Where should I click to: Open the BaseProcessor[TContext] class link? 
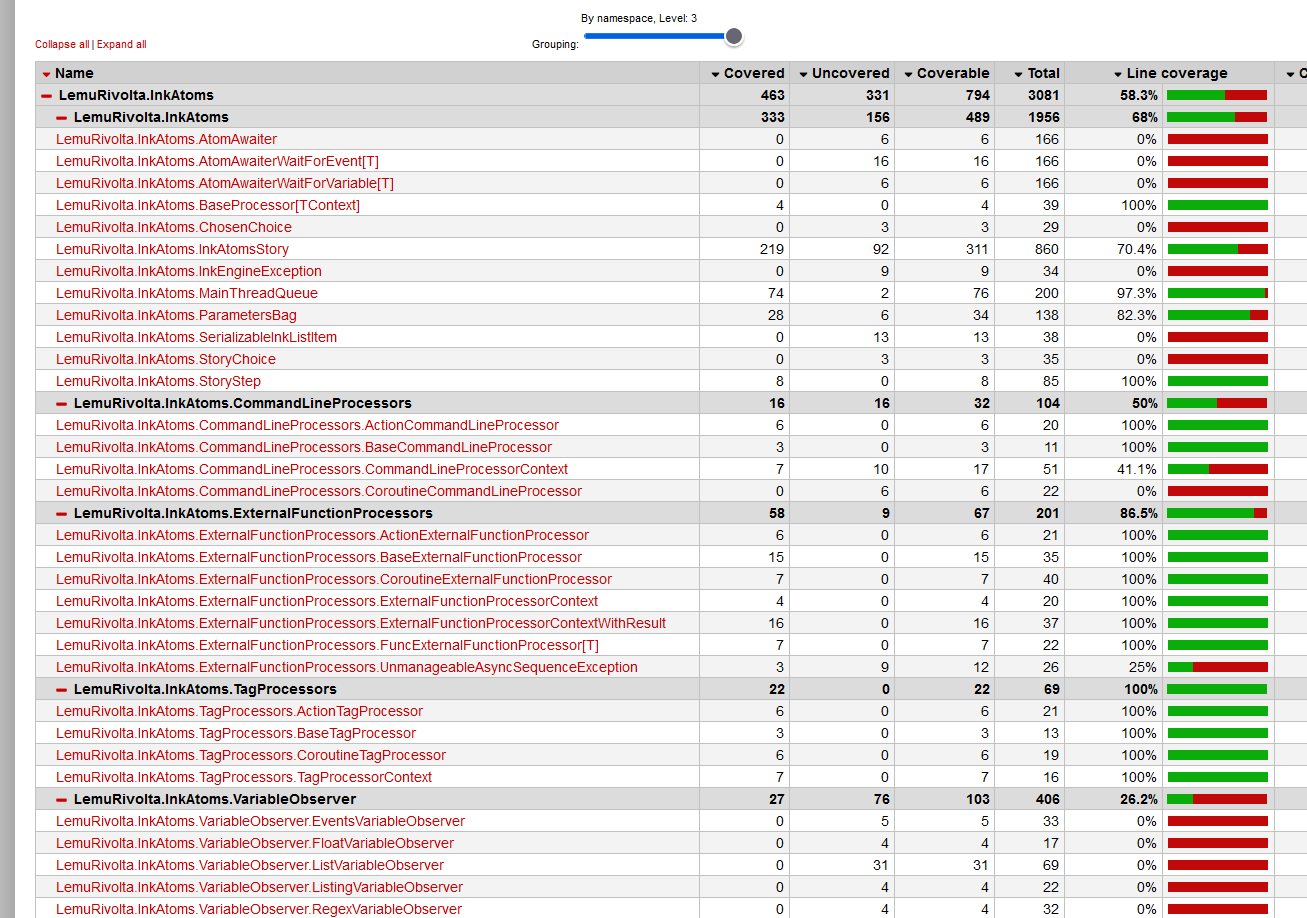[x=208, y=205]
